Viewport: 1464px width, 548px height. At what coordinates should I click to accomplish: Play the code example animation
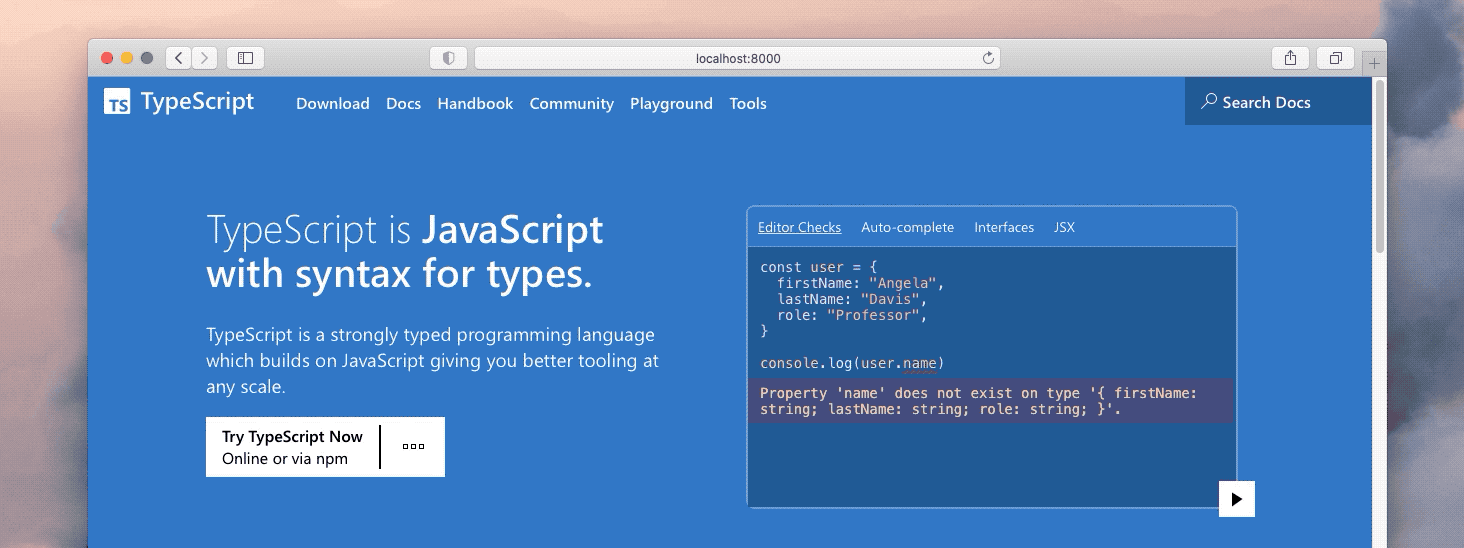pyautogui.click(x=1237, y=499)
